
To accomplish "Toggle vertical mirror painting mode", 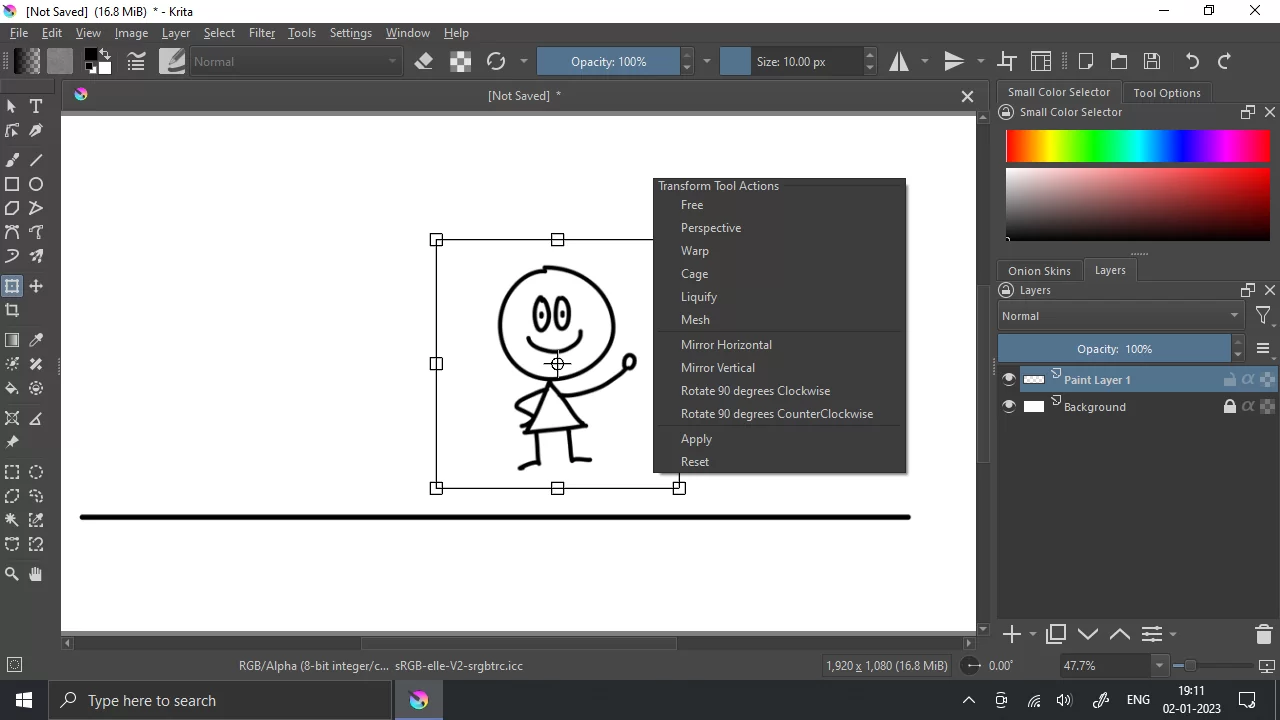I will (x=954, y=61).
